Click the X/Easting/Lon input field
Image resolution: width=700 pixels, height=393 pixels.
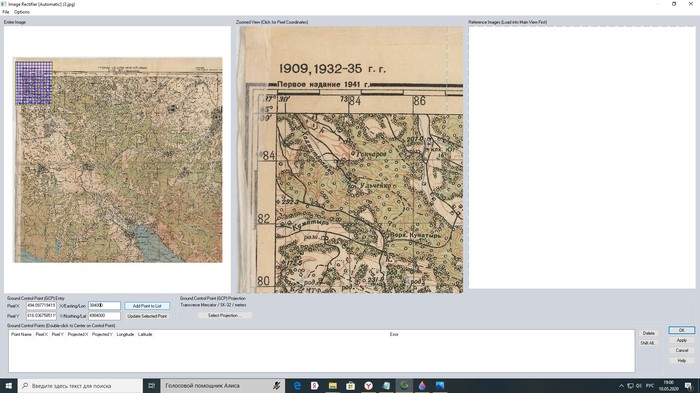[104, 306]
